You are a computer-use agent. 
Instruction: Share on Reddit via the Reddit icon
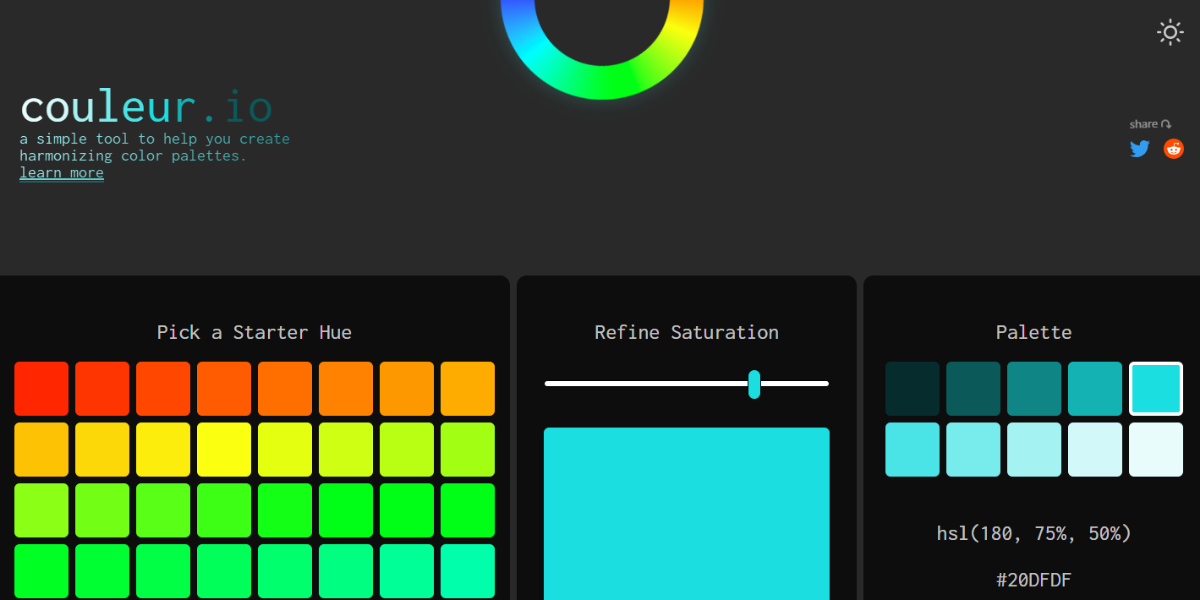[1174, 149]
